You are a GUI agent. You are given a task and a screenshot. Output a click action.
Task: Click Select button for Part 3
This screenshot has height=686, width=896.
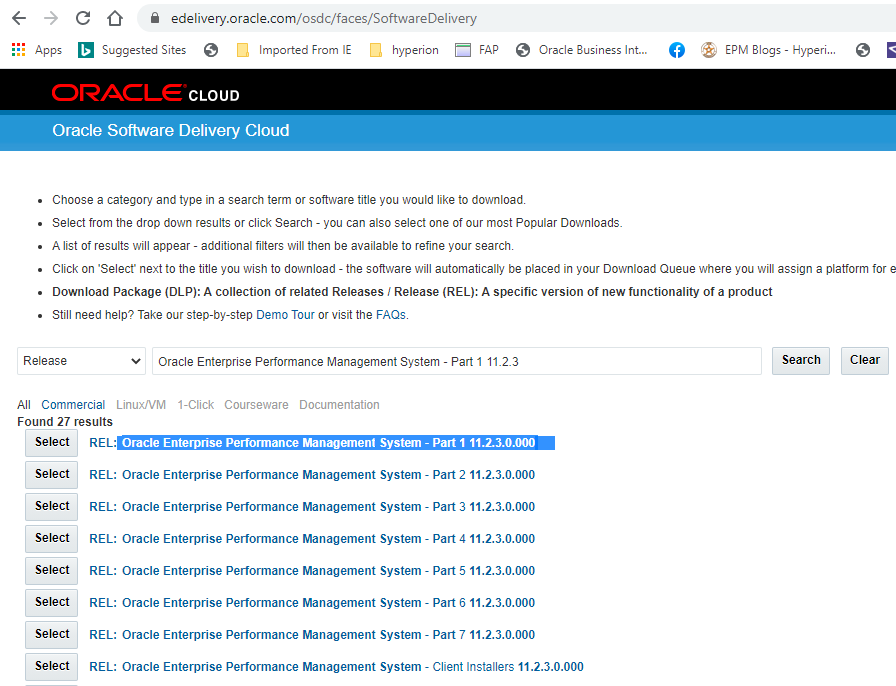pos(51,506)
